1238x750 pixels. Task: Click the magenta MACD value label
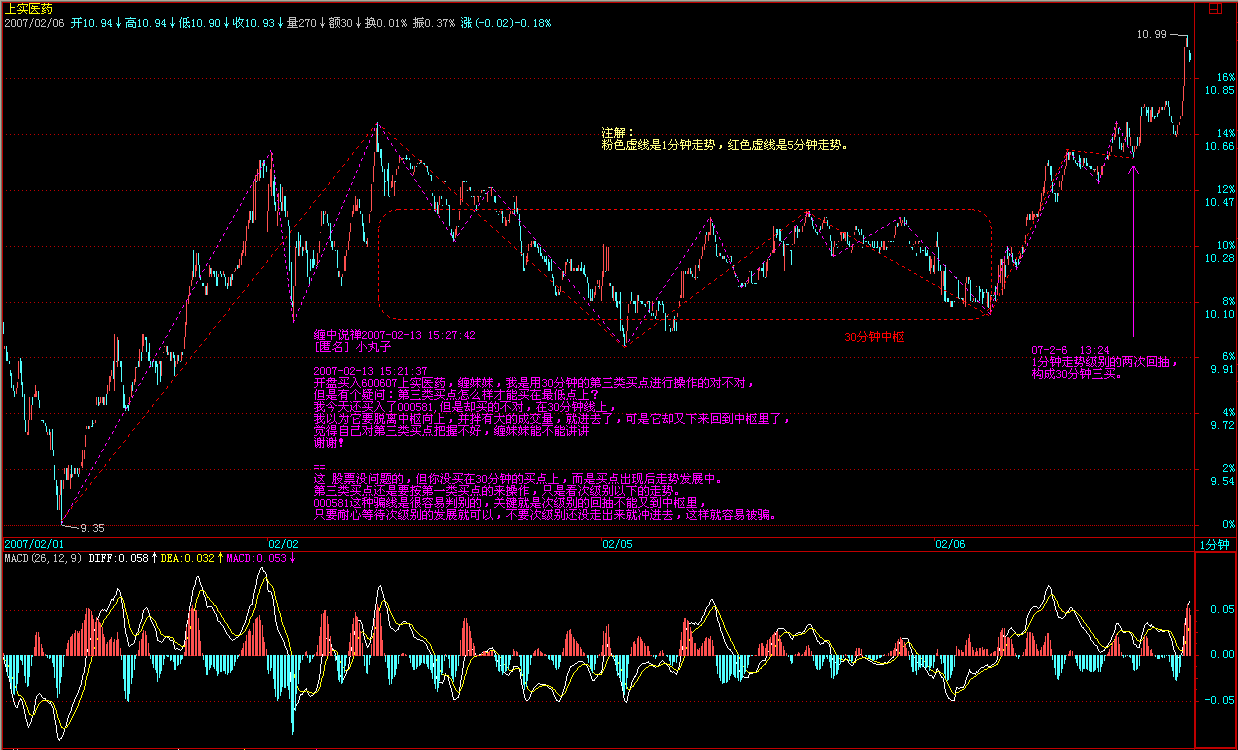coord(256,558)
